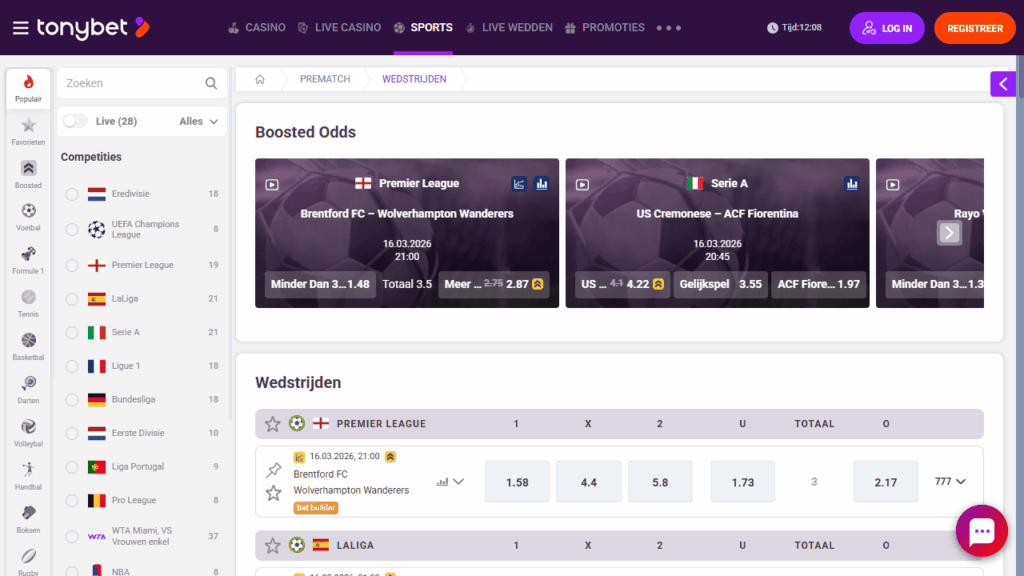This screenshot has width=1024, height=576.
Task: Click inside the Zoeken search field
Action: pyautogui.click(x=130, y=83)
